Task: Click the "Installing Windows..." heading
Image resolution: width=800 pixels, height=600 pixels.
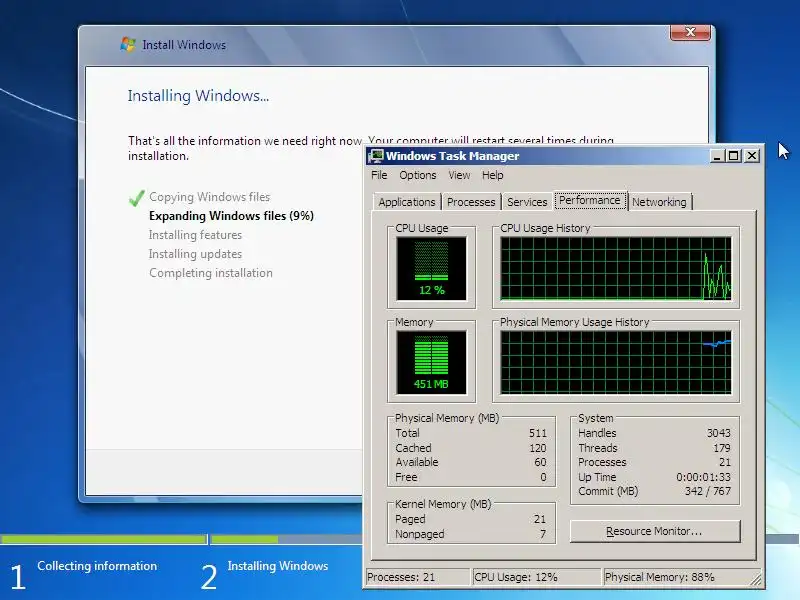Action: pyautogui.click(x=198, y=96)
